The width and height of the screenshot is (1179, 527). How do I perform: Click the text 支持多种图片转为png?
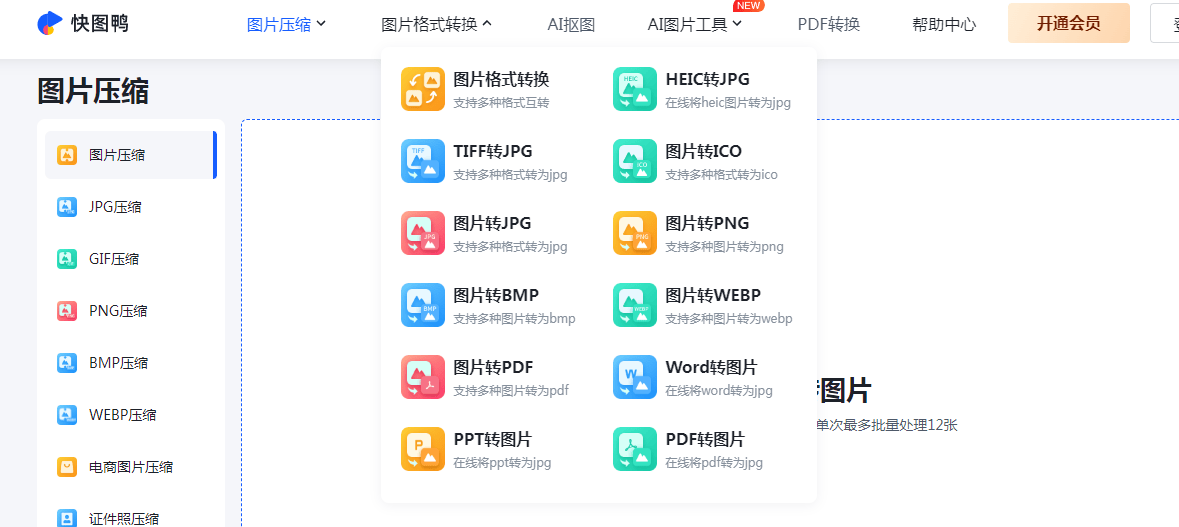[x=725, y=247]
